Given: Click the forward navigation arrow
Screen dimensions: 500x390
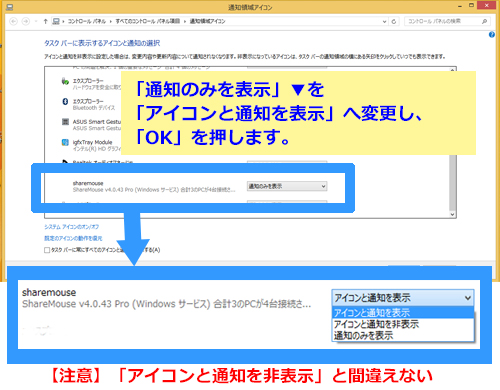Looking at the screenshot, I should click(26, 21).
